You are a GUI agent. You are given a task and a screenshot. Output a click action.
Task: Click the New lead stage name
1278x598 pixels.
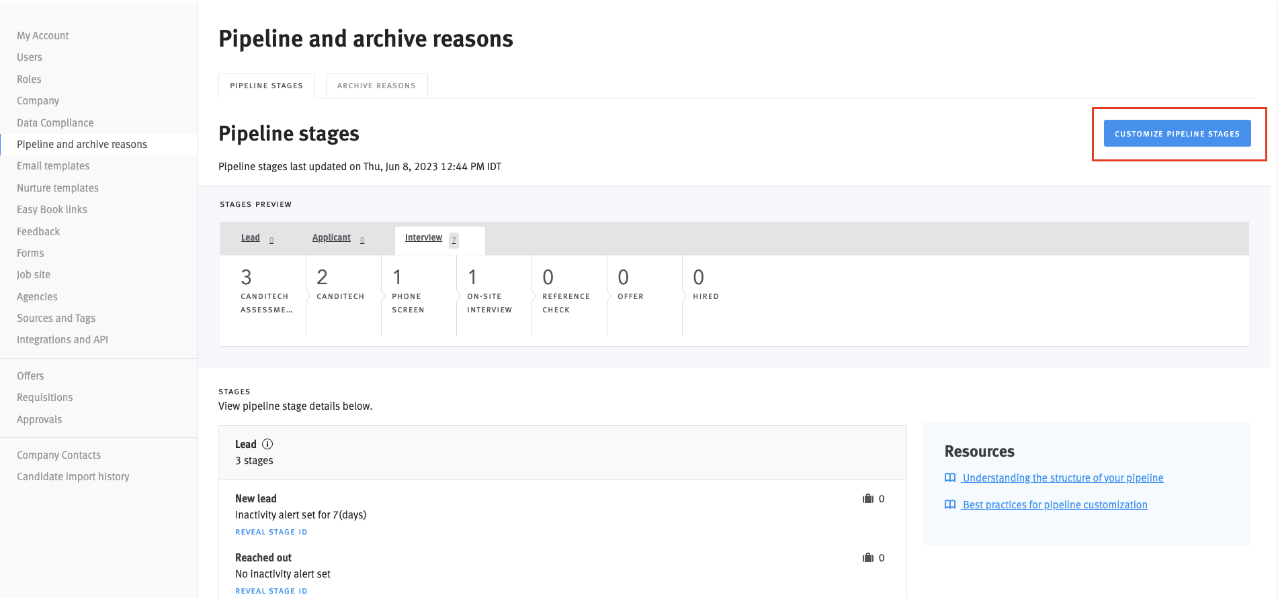click(x=256, y=498)
